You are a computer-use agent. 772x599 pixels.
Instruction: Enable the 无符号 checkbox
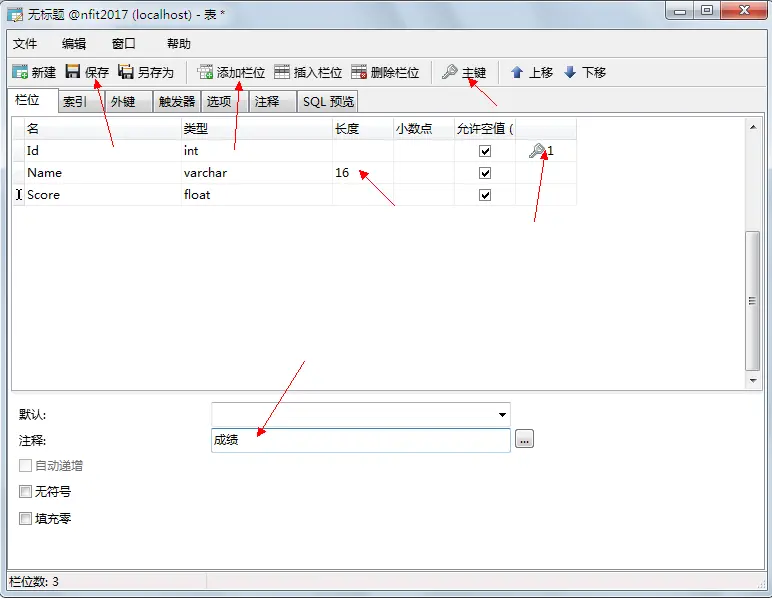25,491
